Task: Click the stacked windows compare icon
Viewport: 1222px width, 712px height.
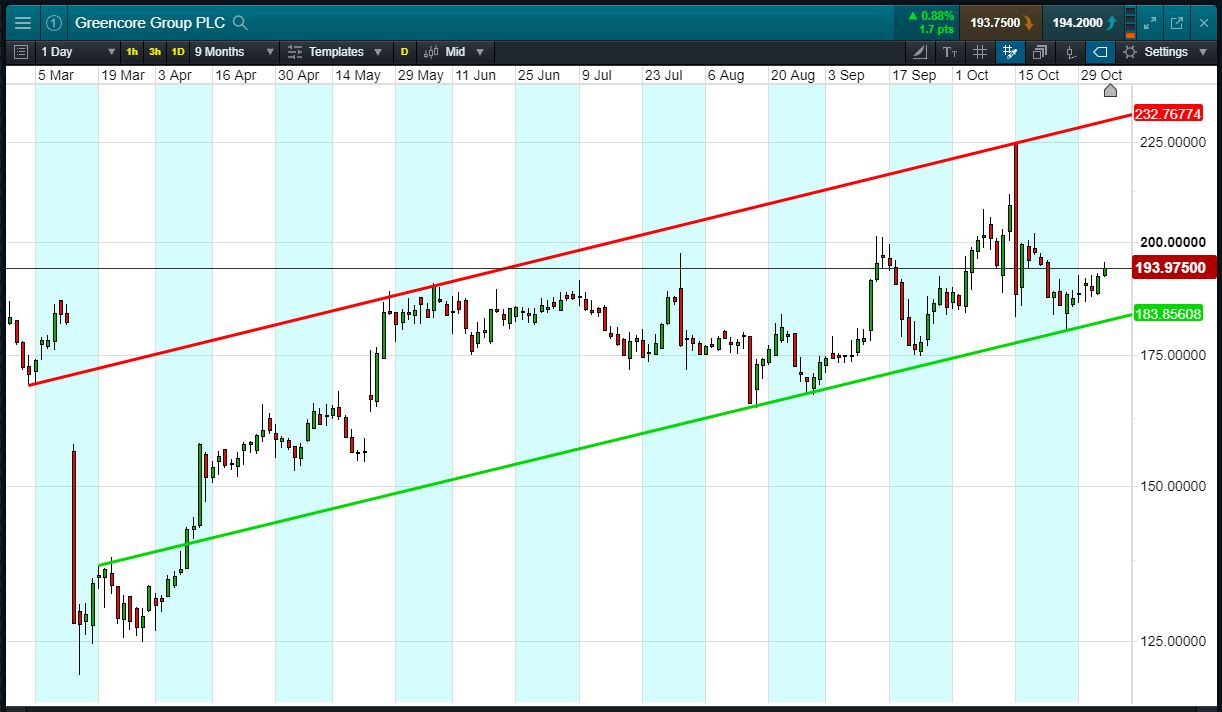Action: (x=1040, y=52)
